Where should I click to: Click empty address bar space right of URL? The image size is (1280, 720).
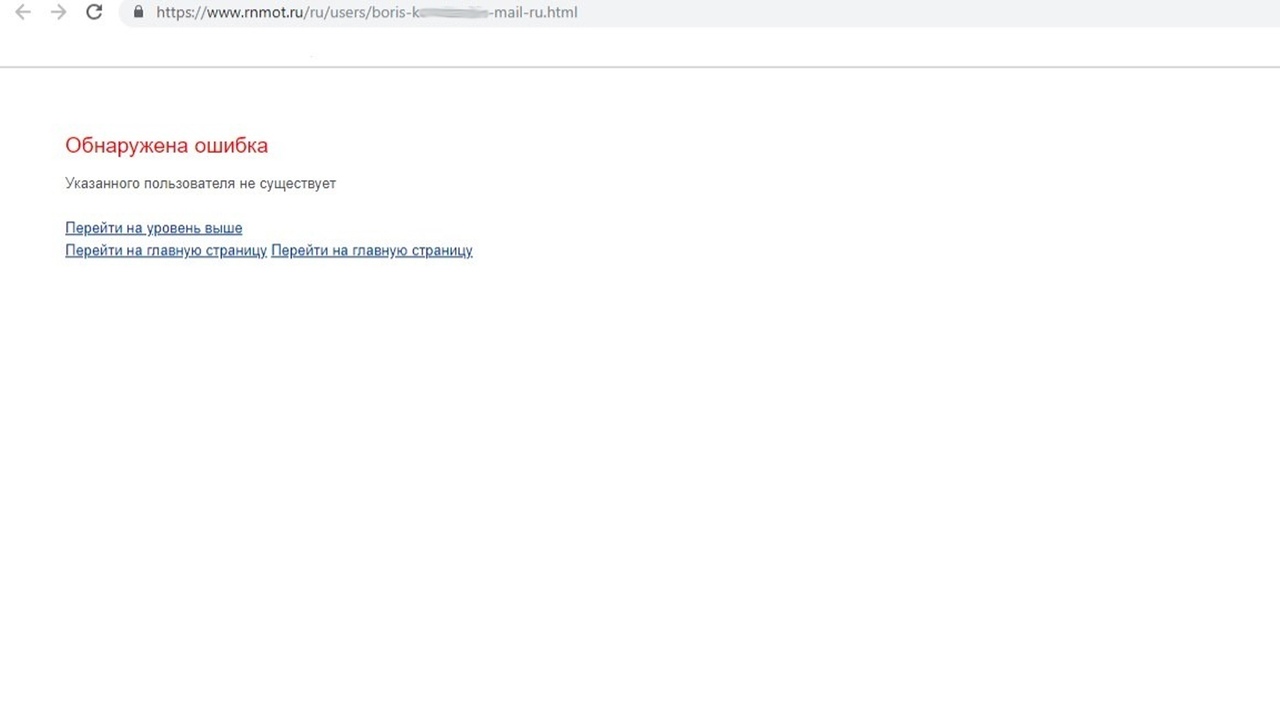coord(900,13)
